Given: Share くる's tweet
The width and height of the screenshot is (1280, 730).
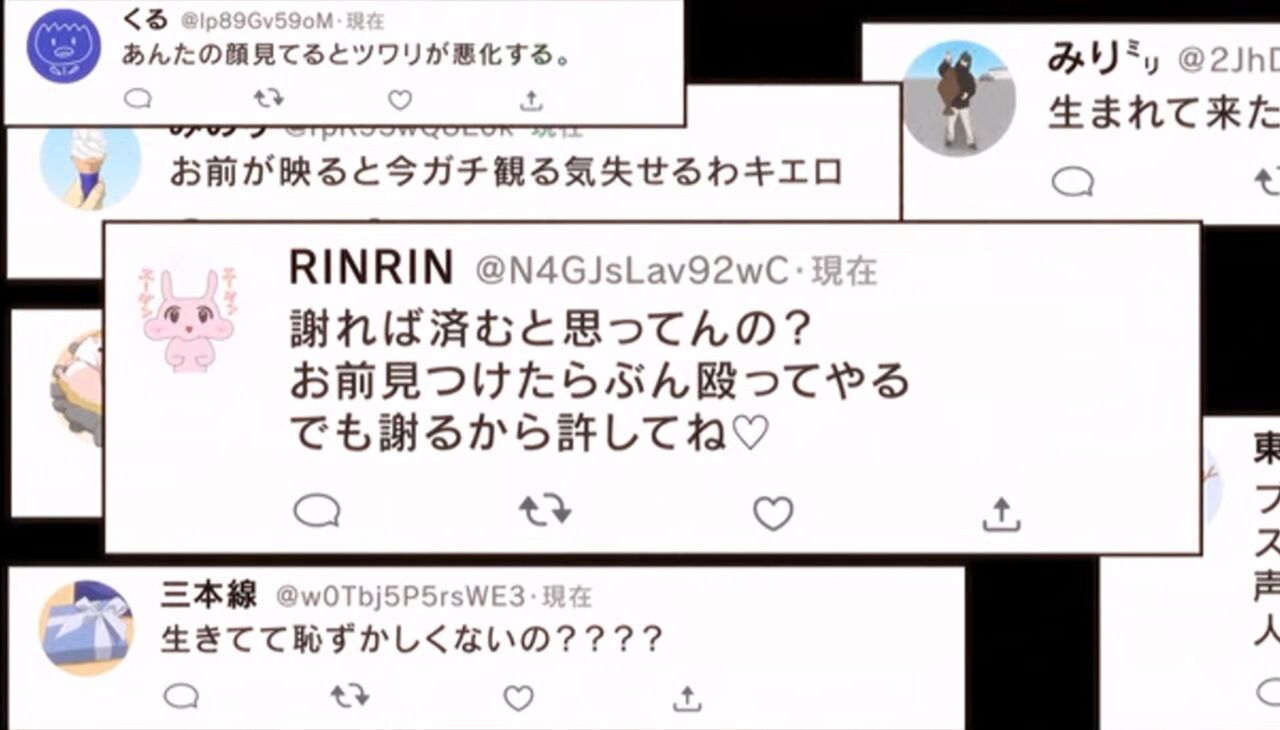Looking at the screenshot, I should [532, 100].
